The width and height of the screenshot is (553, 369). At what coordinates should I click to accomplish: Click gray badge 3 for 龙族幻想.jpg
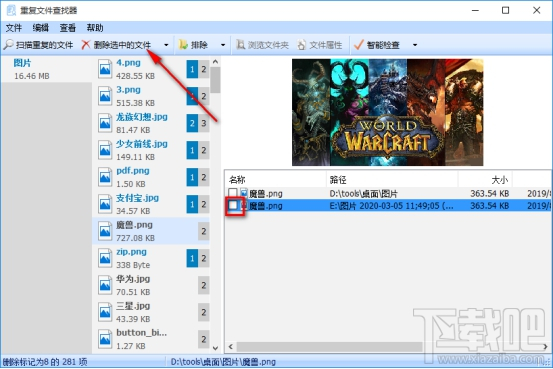pos(204,123)
